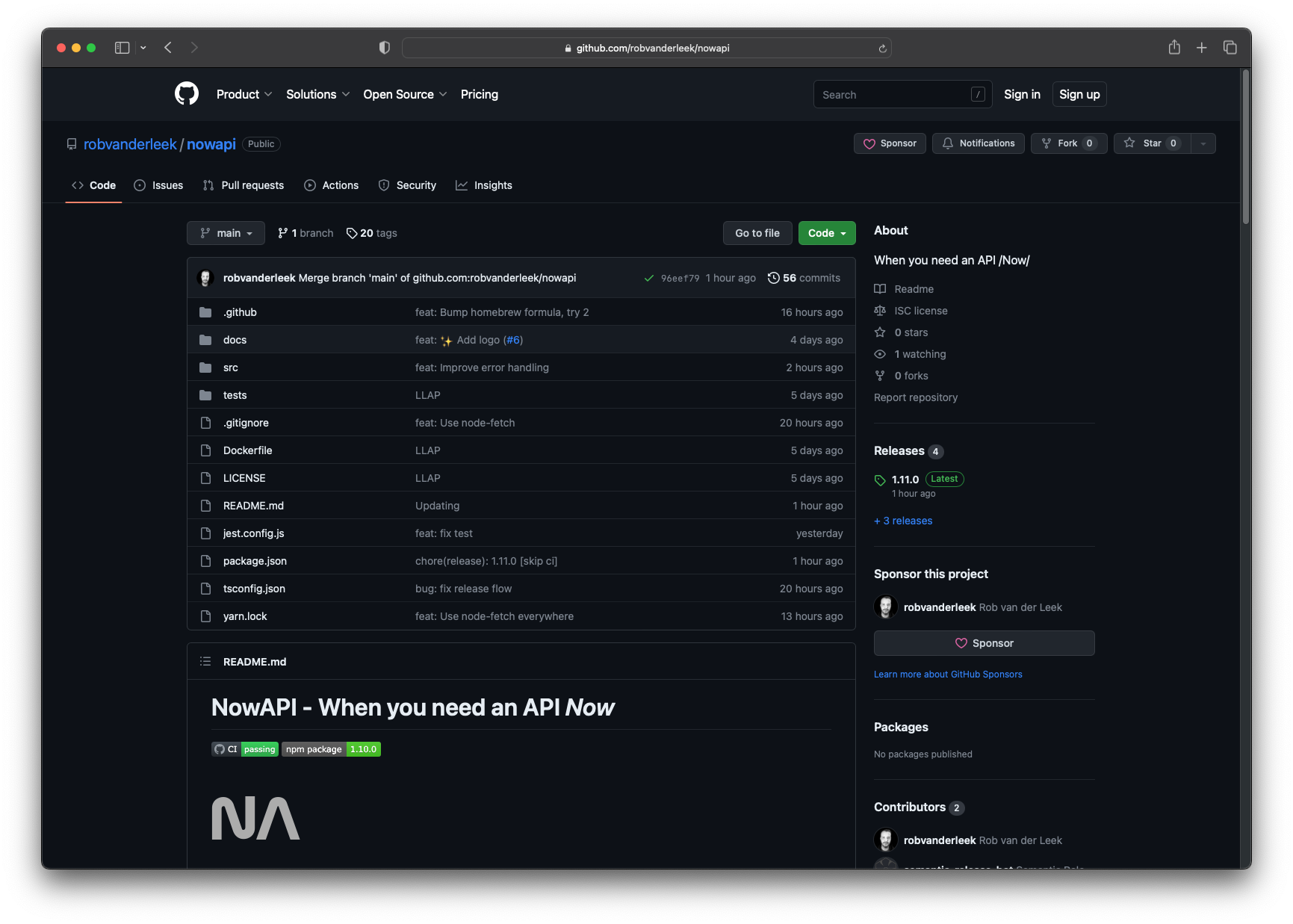
Task: View the 20 tags link
Action: coord(372,233)
